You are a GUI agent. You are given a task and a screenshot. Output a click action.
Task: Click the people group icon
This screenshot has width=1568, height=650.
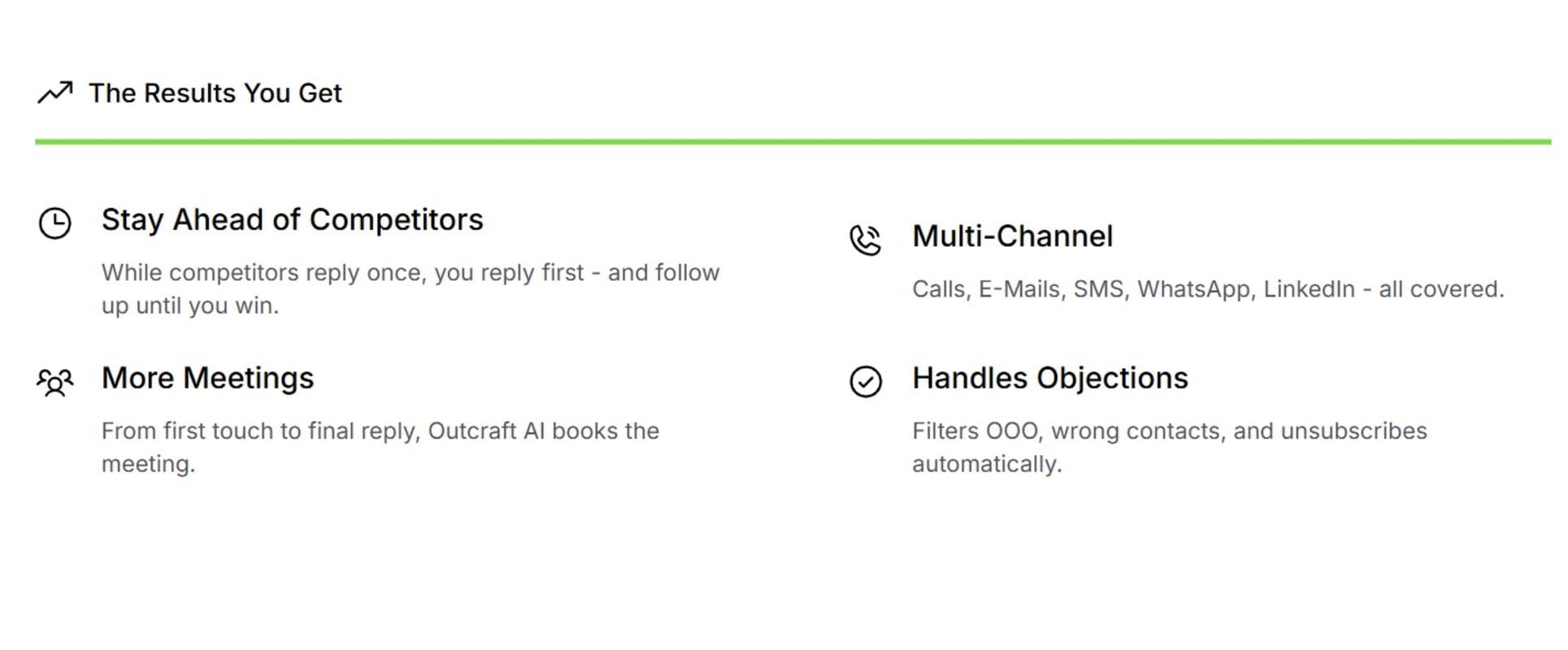click(x=55, y=382)
